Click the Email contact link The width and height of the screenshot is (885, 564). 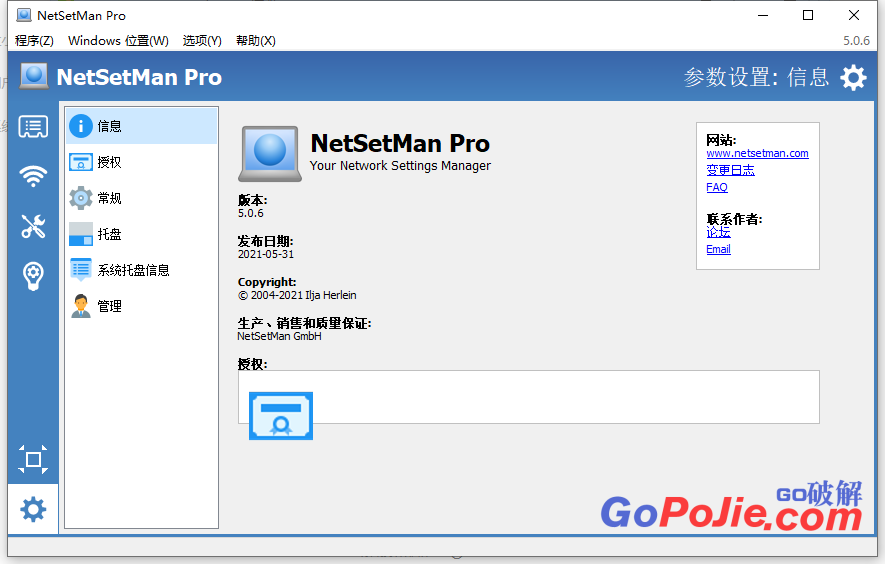(718, 250)
